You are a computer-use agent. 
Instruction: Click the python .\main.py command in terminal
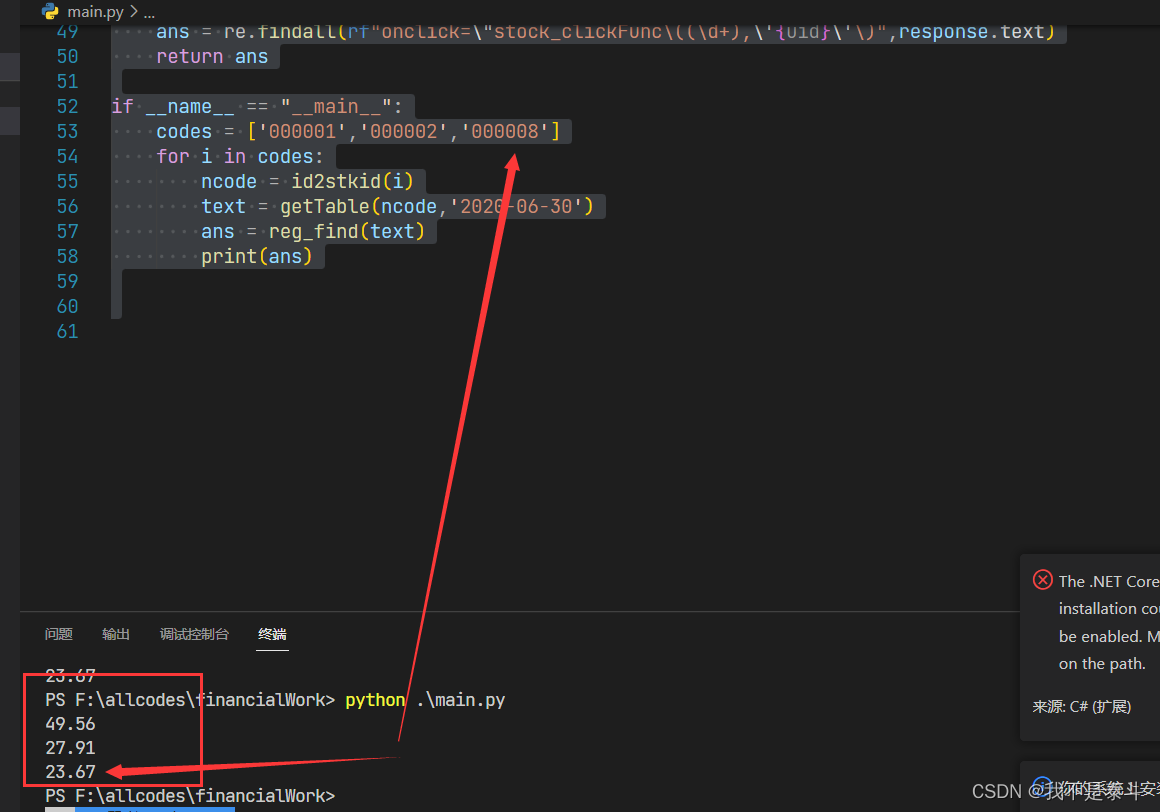point(425,700)
